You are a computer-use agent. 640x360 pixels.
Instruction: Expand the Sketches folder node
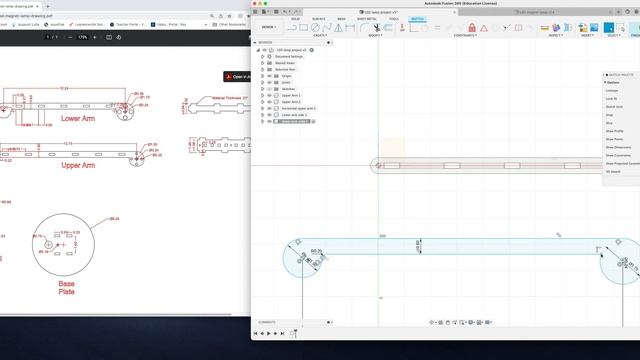[262, 89]
